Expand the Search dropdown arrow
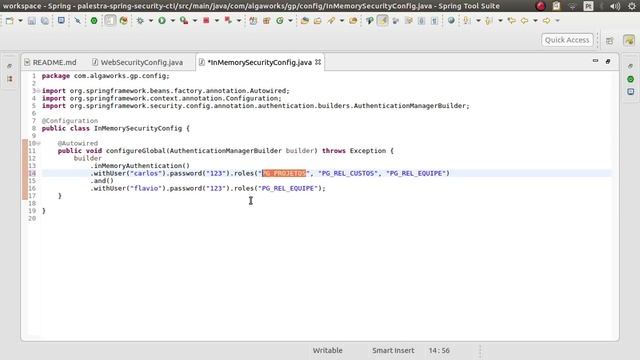 342,20
